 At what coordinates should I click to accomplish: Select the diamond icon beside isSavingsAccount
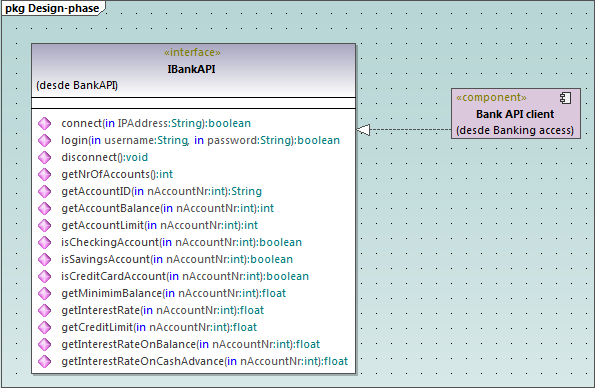click(x=44, y=259)
